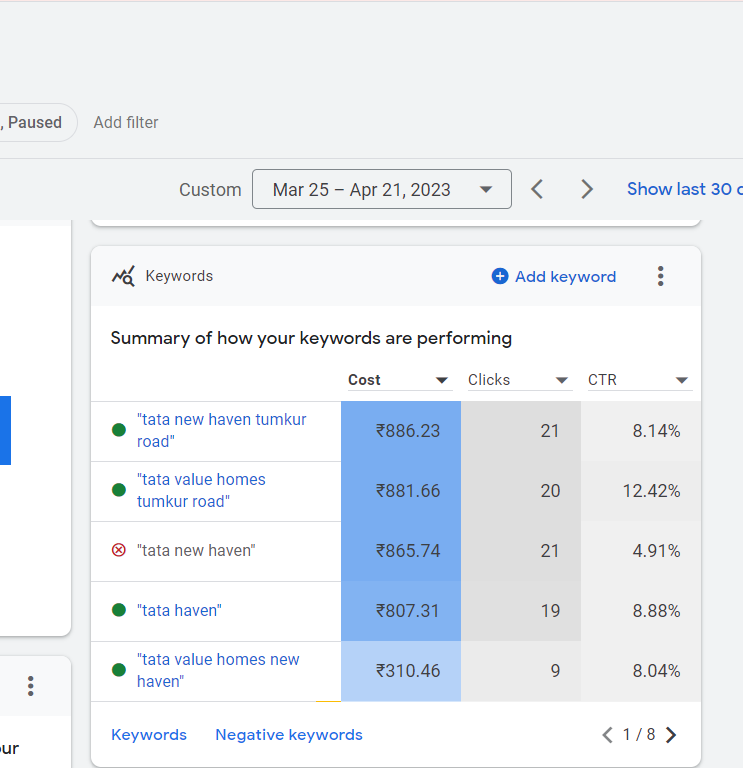Click Add filter field

(126, 122)
